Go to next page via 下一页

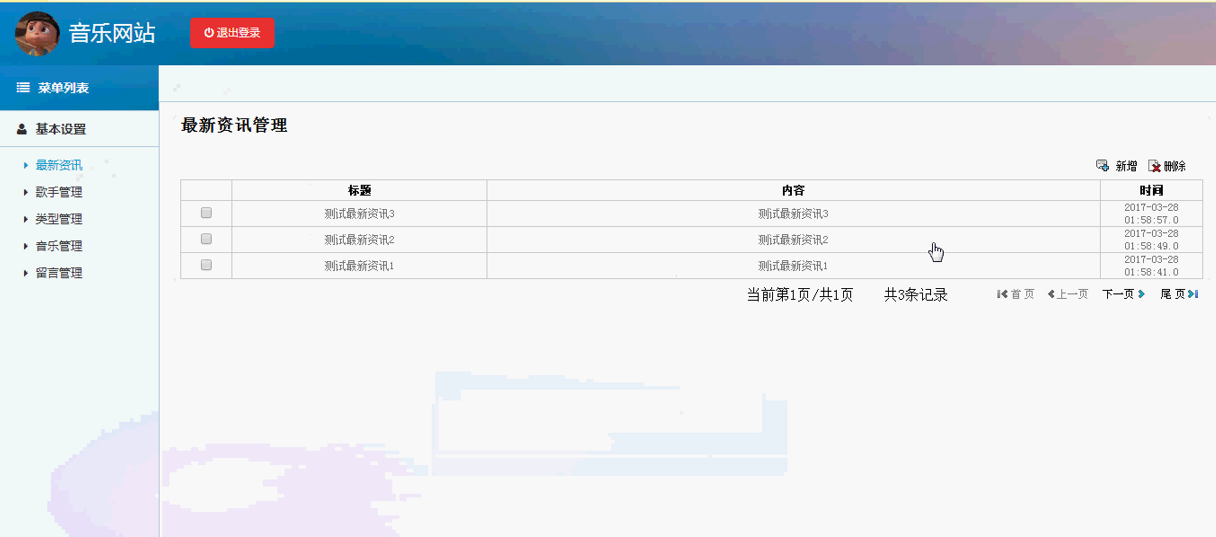[1119, 295]
